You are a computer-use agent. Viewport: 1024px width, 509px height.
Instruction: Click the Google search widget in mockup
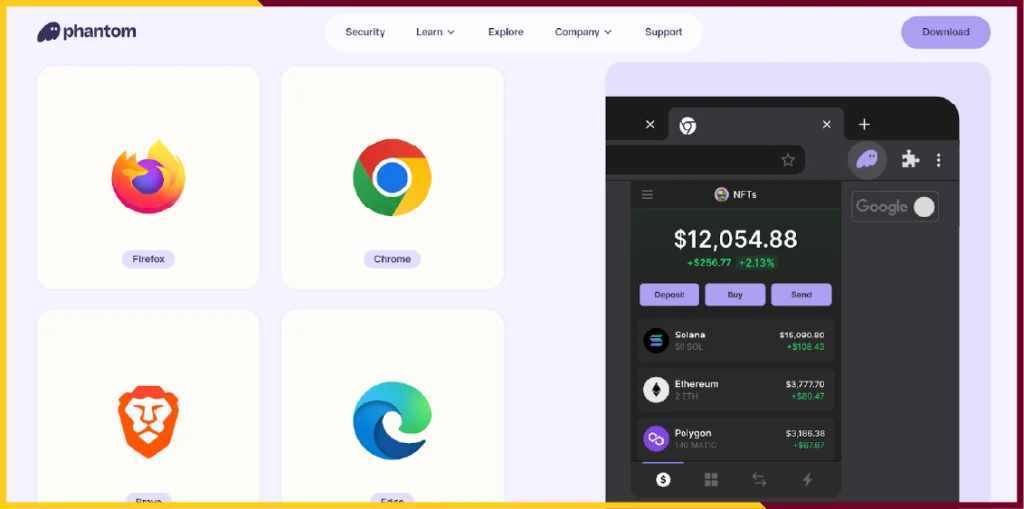tap(895, 206)
